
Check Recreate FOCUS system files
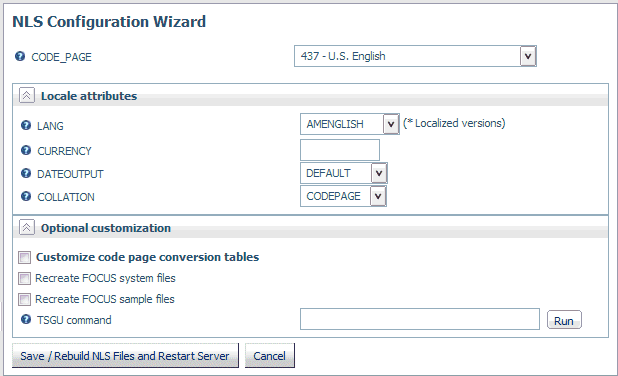[x=24, y=278]
